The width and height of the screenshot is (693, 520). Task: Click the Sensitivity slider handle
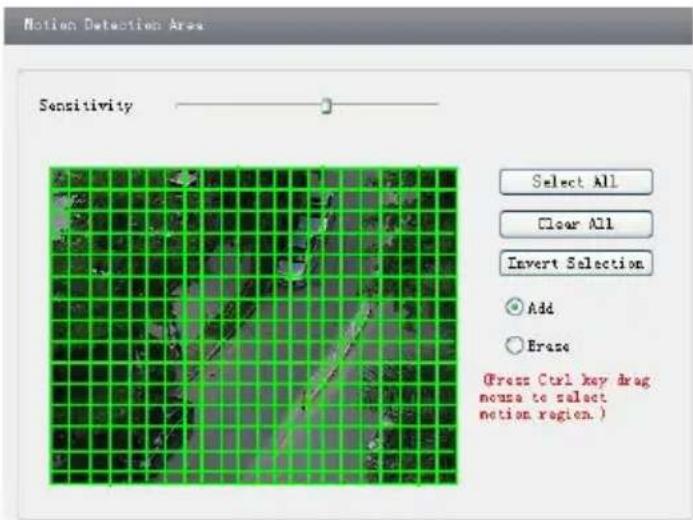[327, 106]
